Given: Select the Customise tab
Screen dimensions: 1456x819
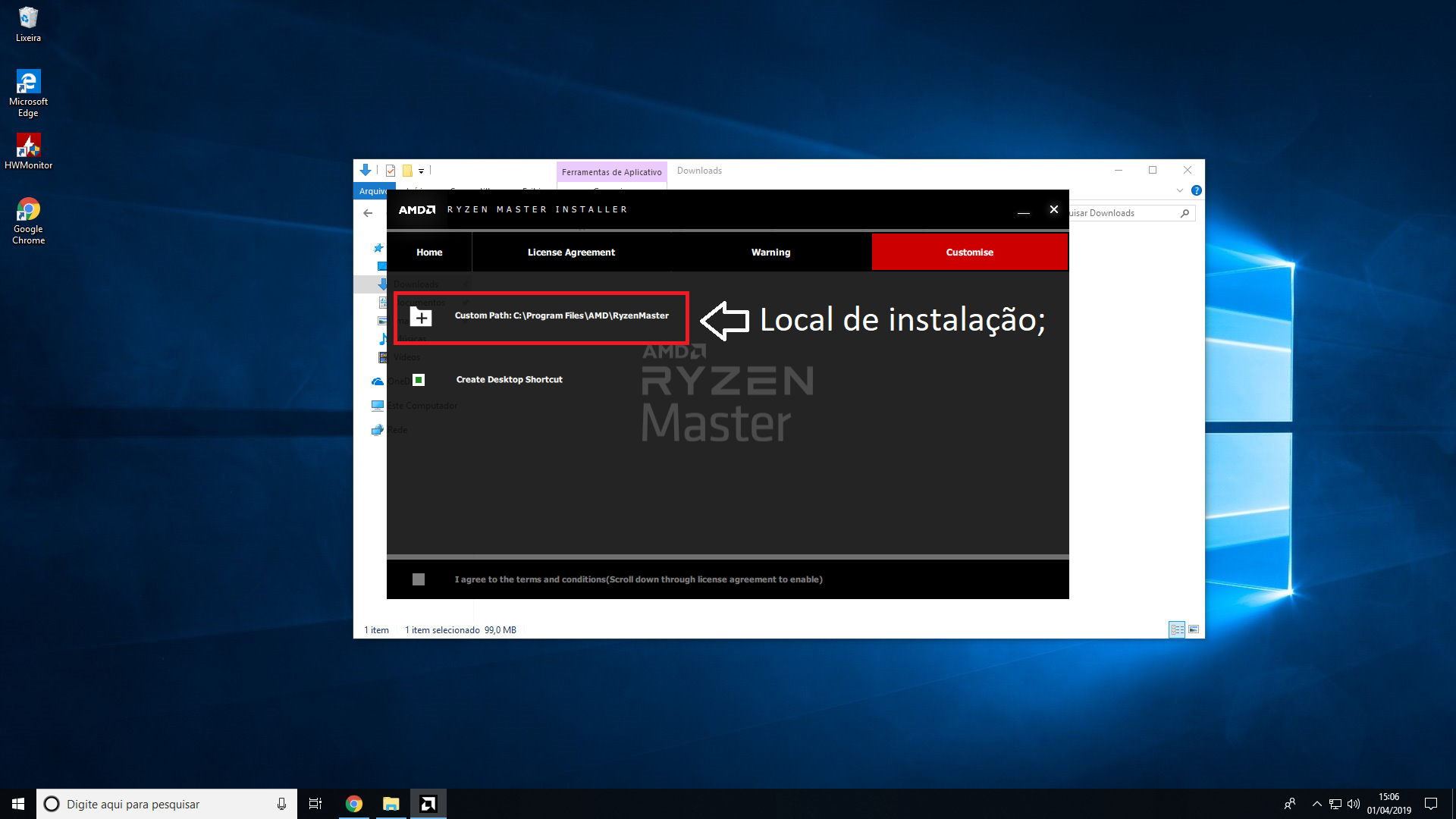Looking at the screenshot, I should (x=969, y=253).
